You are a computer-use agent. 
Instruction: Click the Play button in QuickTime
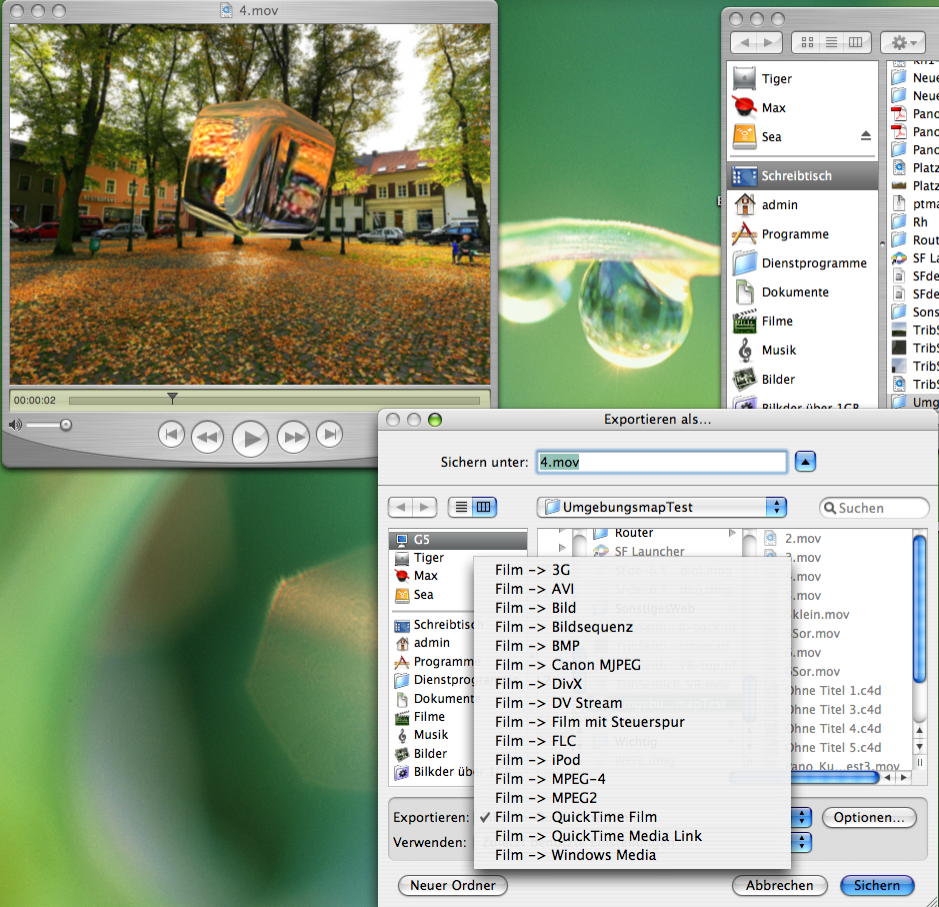(x=250, y=437)
